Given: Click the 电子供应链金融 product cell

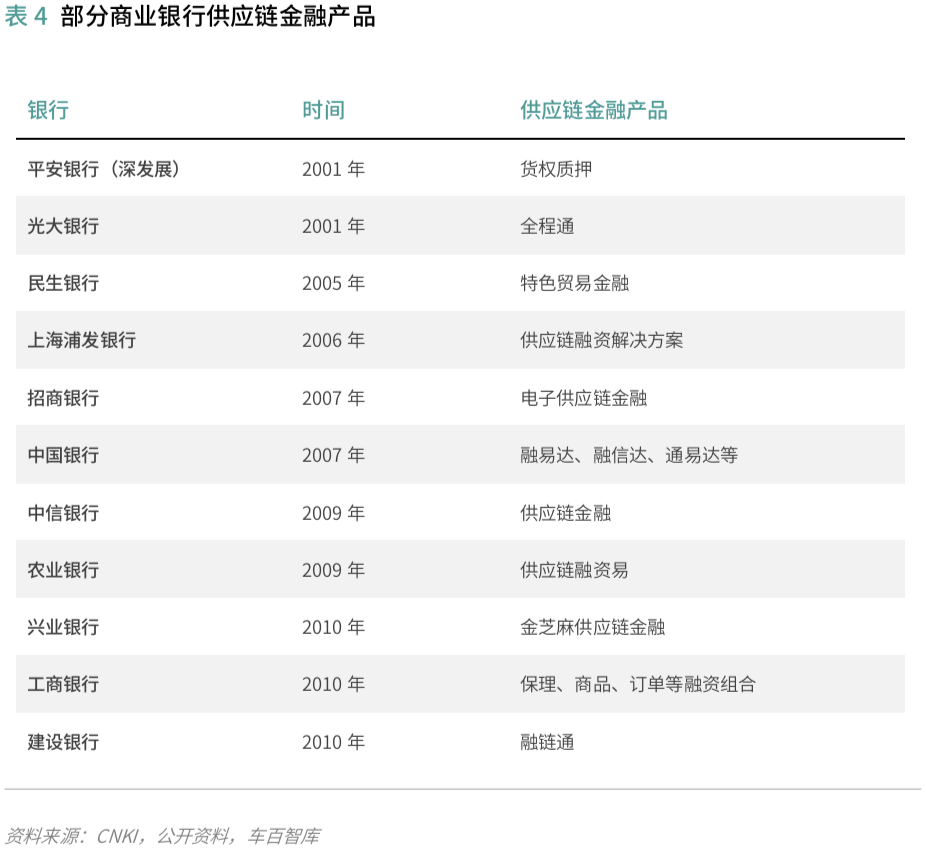Looking at the screenshot, I should point(583,399).
